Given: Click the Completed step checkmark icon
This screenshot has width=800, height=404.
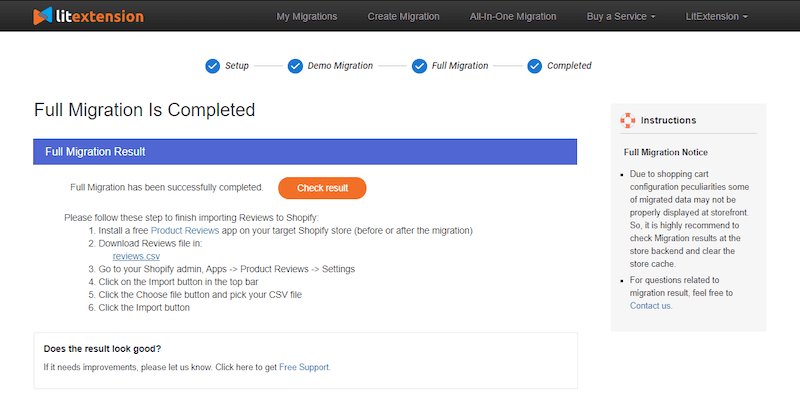Looking at the screenshot, I should (534, 66).
